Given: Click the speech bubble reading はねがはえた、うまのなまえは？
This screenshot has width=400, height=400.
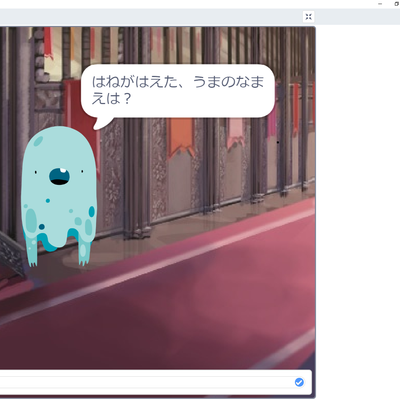Looking at the screenshot, I should click(x=178, y=92).
